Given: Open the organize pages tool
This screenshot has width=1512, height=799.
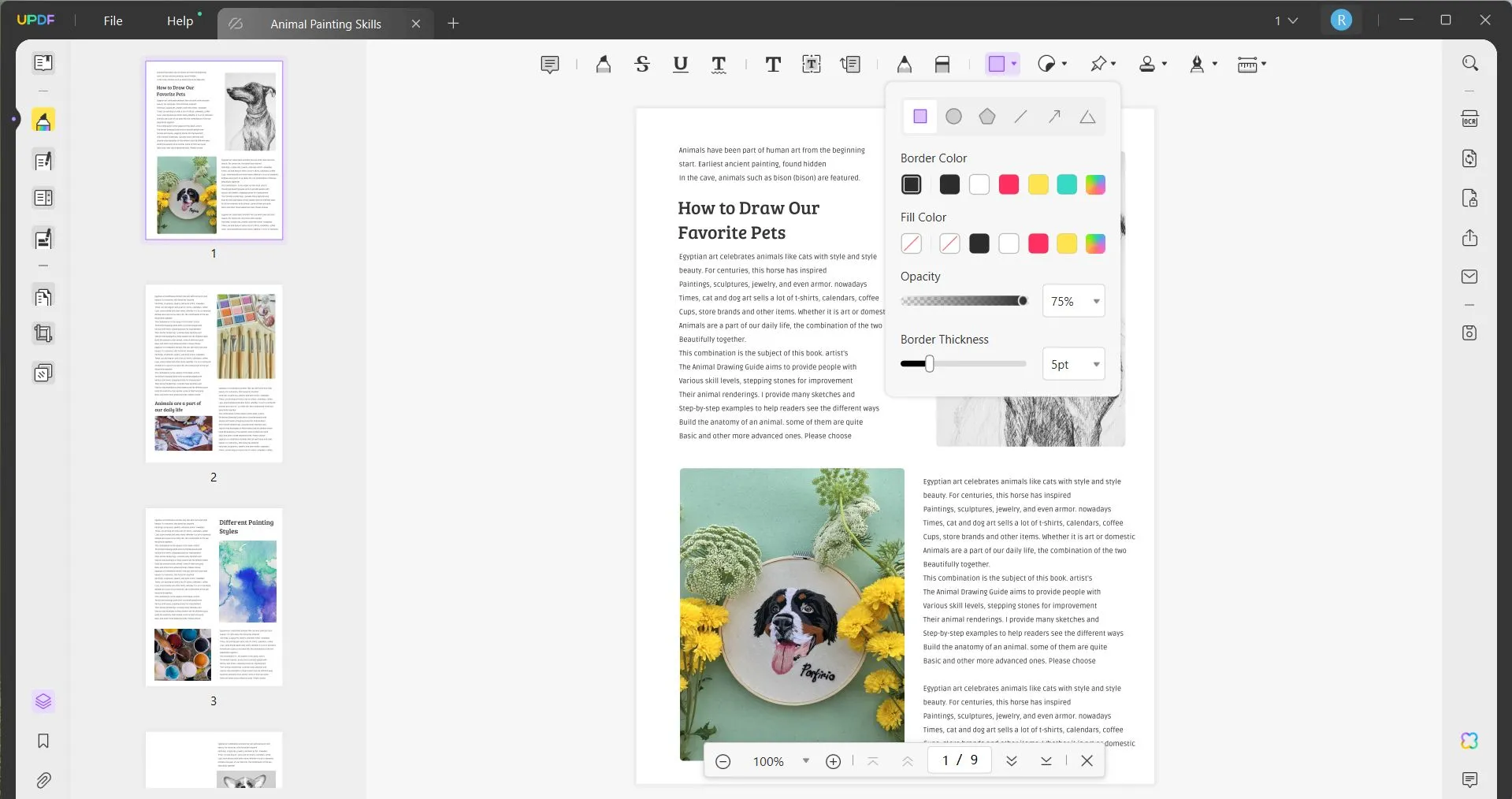Looking at the screenshot, I should pos(43,297).
